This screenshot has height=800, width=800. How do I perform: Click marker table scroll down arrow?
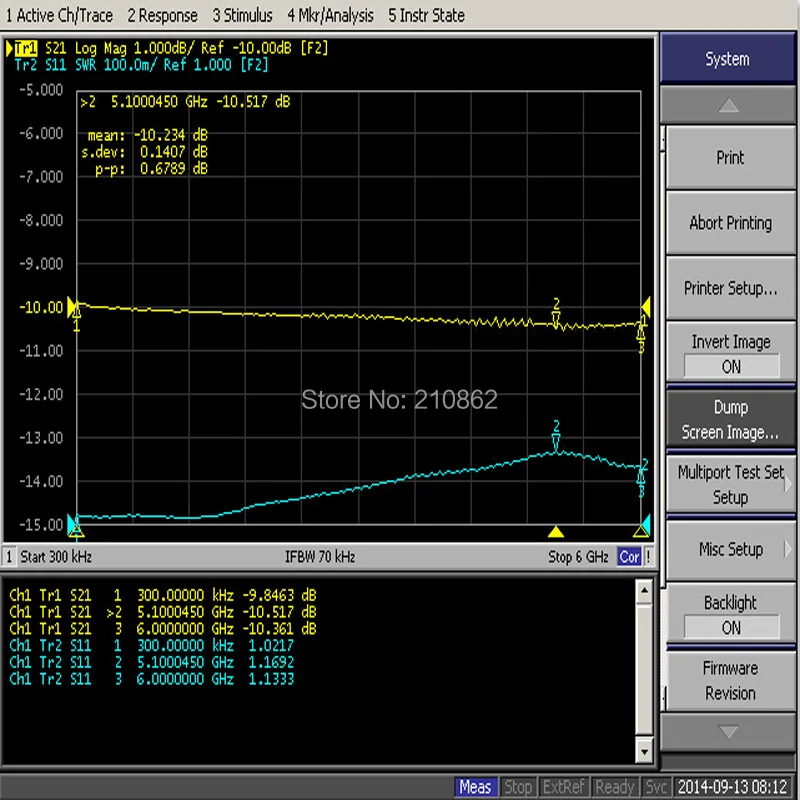(644, 752)
